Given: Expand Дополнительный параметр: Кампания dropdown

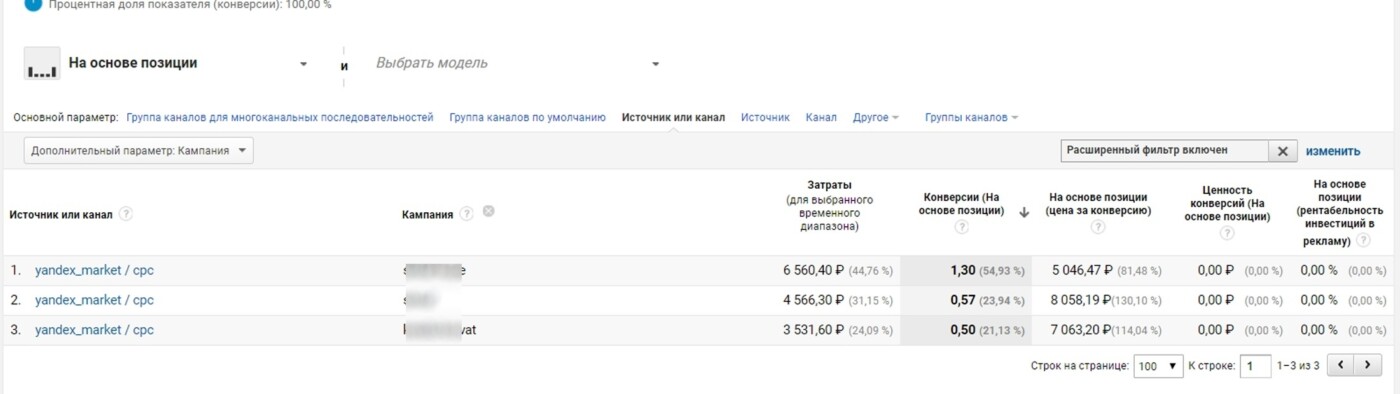Looking at the screenshot, I should pyautogui.click(x=138, y=151).
